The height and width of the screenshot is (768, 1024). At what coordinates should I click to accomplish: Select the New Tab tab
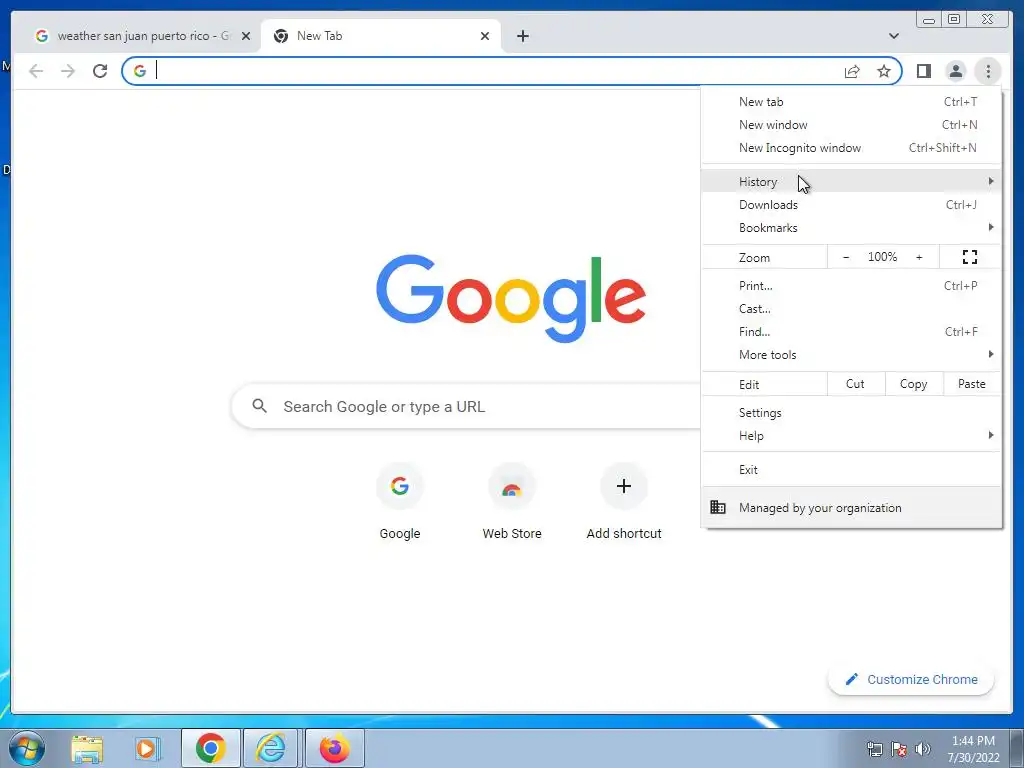[381, 36]
